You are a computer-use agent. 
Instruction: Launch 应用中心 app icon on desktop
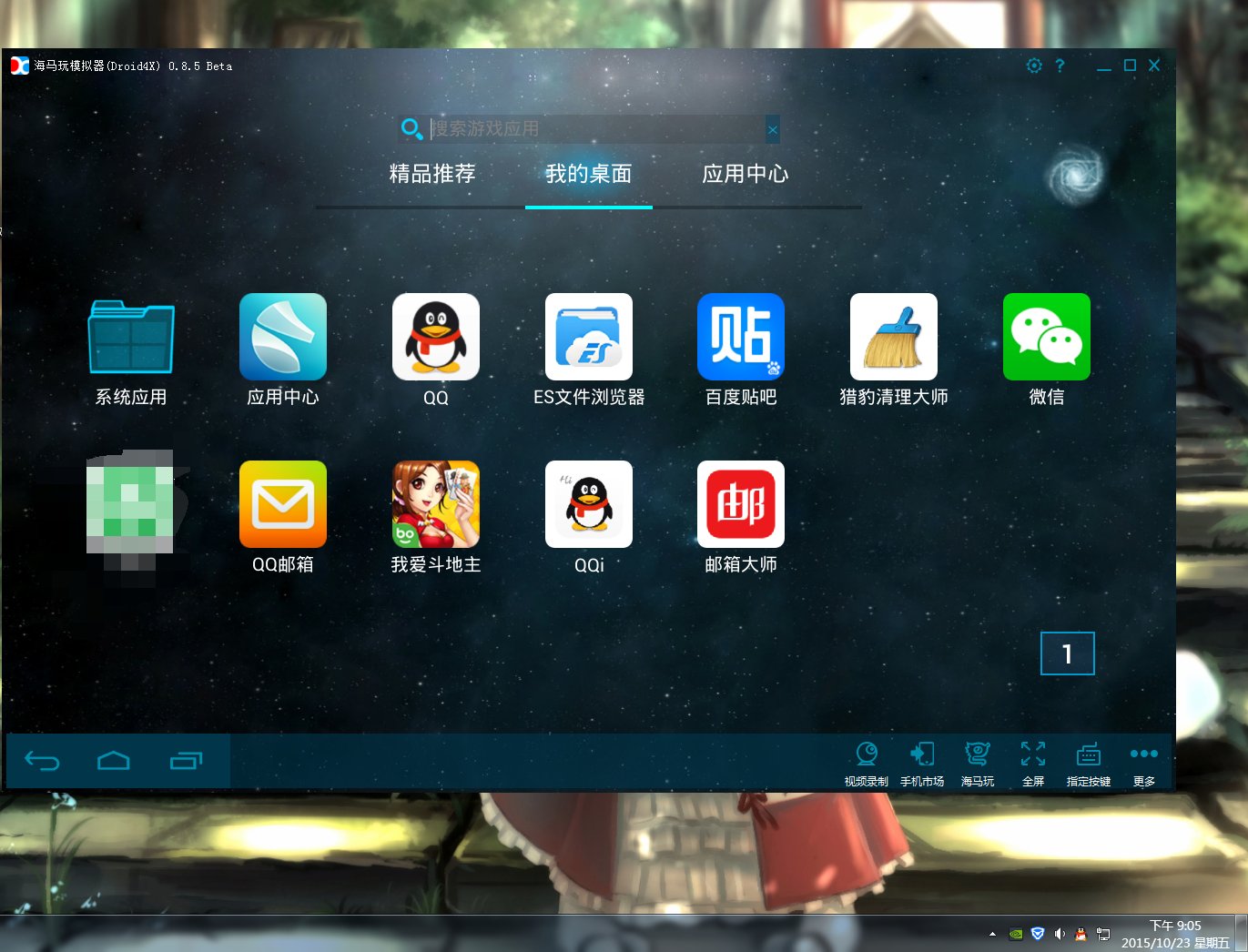[x=283, y=337]
